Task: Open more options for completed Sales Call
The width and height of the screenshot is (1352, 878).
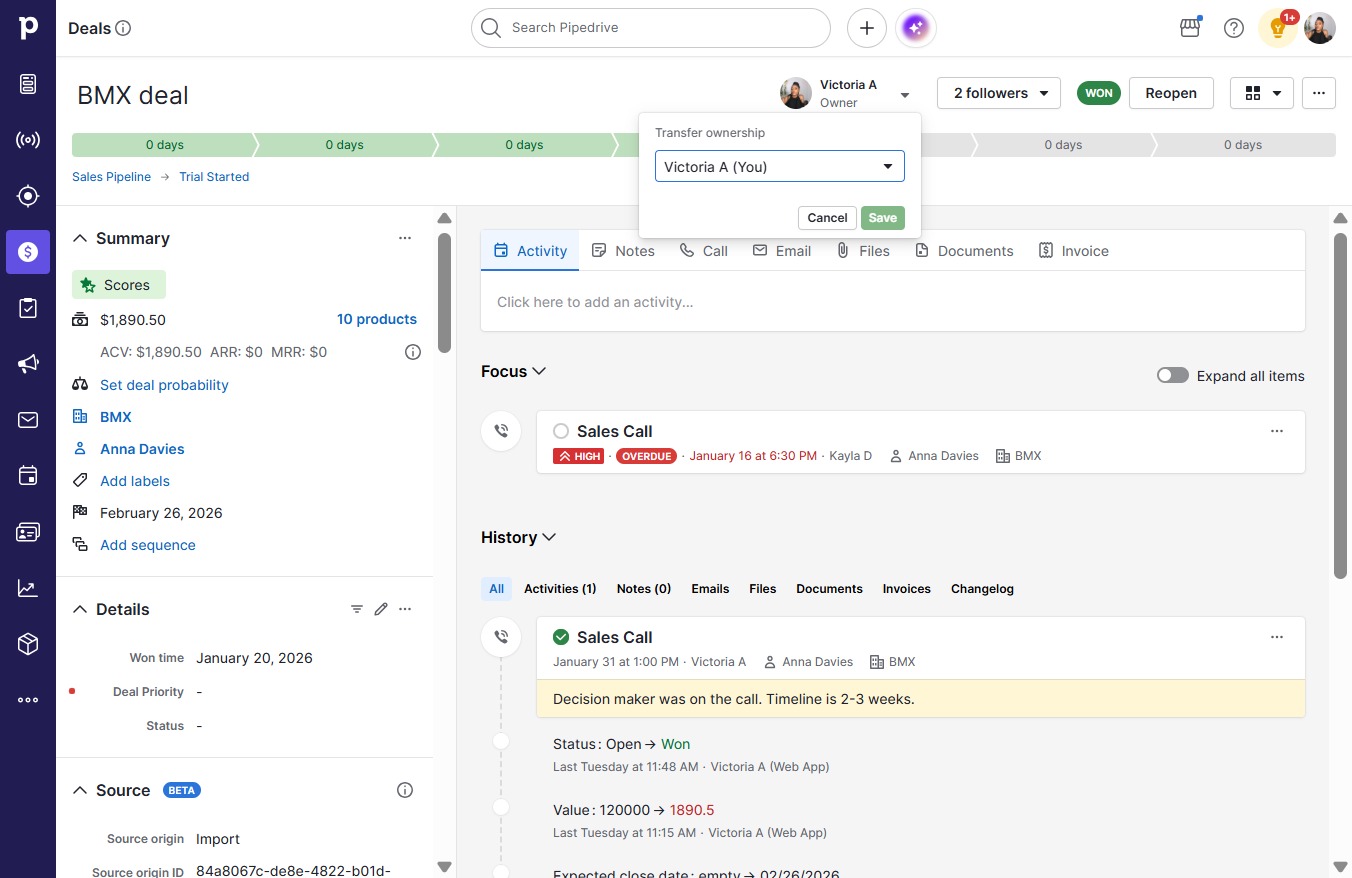Action: [1277, 637]
